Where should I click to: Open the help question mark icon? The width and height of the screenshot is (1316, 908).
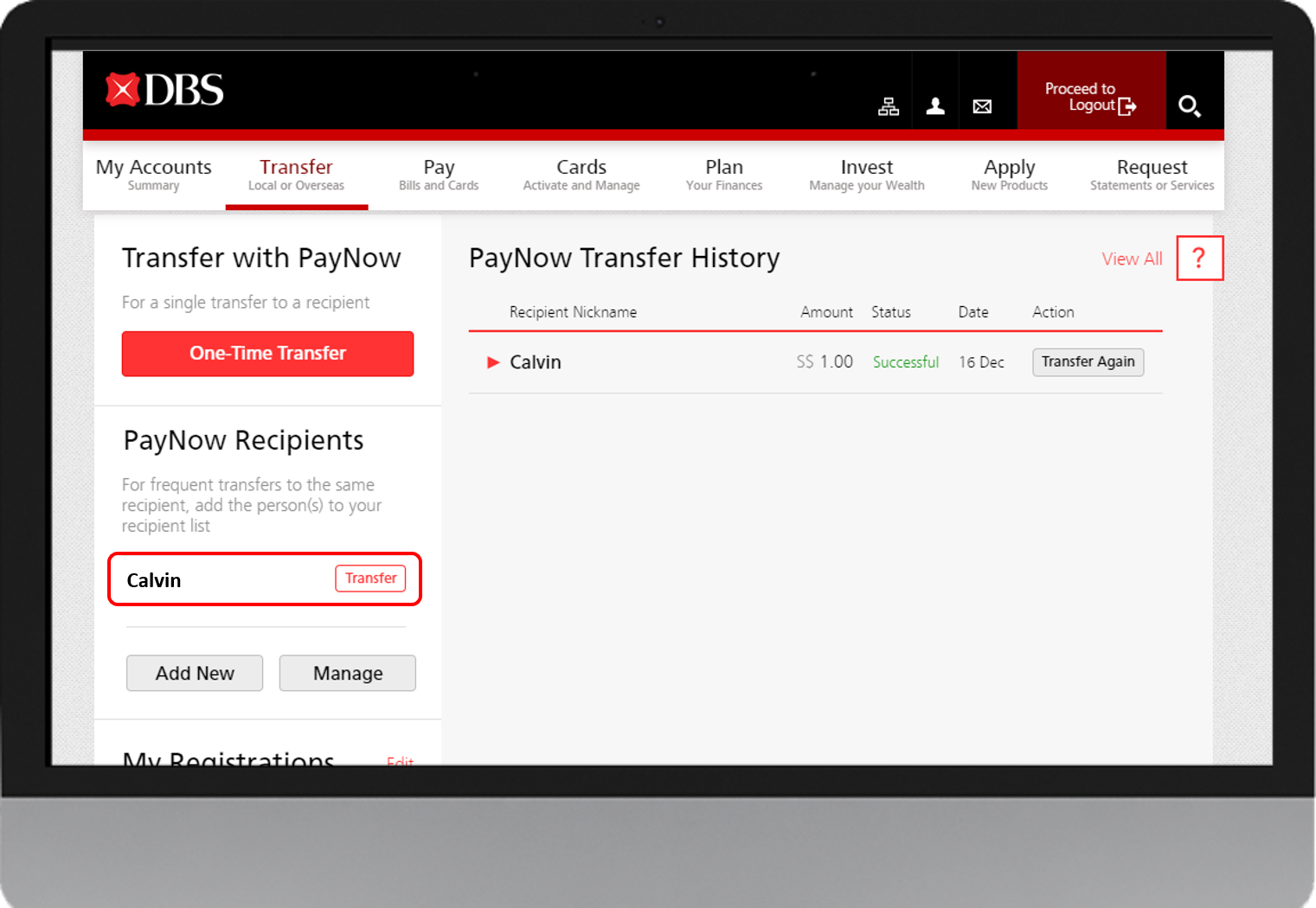[x=1200, y=258]
